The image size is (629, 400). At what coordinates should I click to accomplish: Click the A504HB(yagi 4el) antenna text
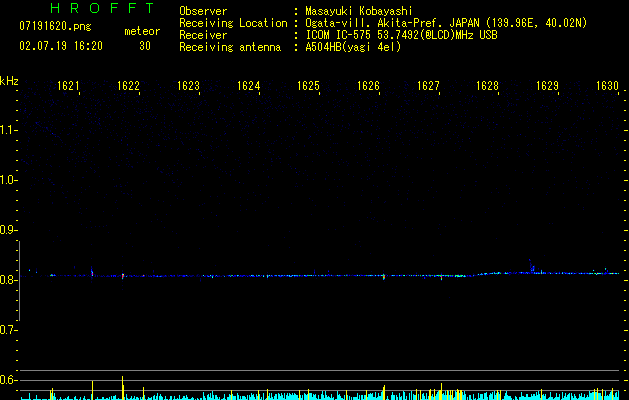click(x=353, y=47)
